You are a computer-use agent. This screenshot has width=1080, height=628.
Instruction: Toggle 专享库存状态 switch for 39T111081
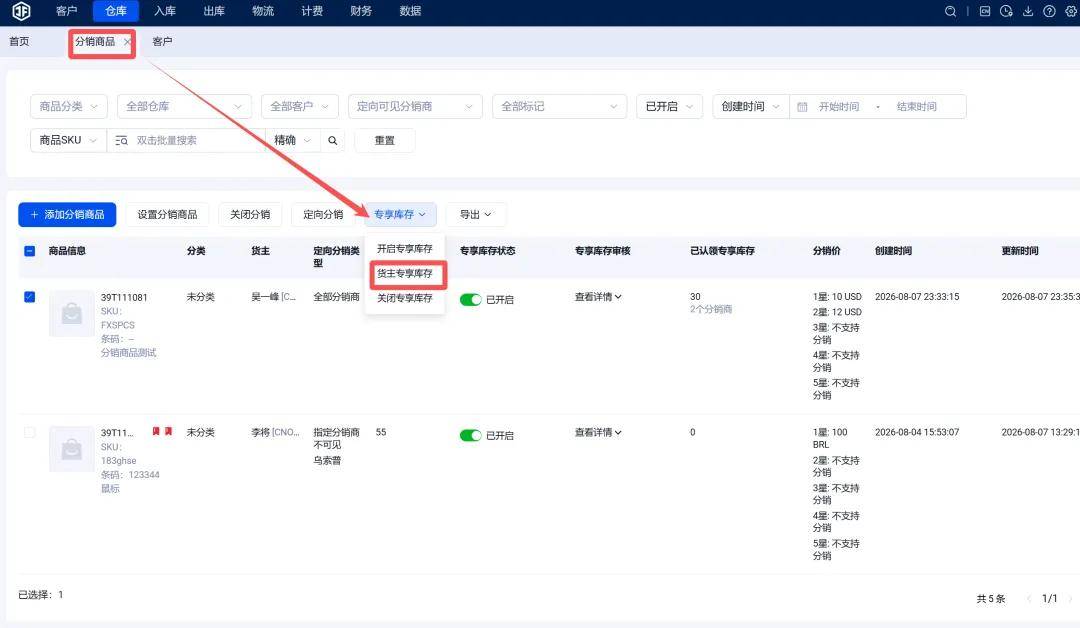coord(470,300)
